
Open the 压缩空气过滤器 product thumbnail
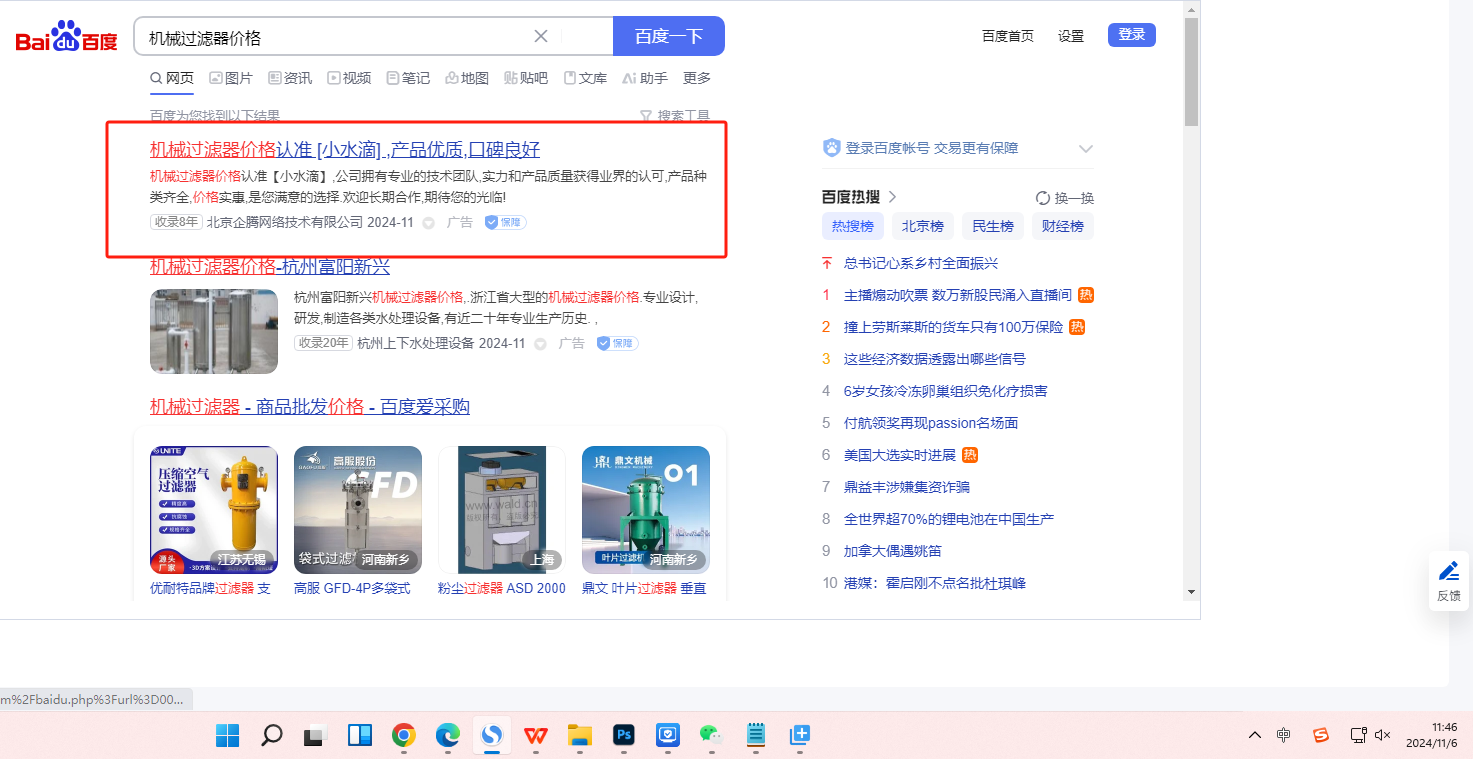[214, 510]
